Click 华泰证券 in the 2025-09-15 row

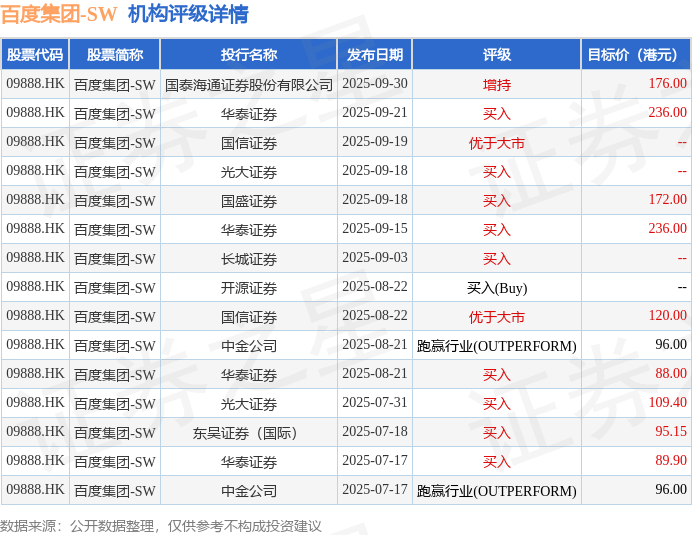[x=249, y=230]
